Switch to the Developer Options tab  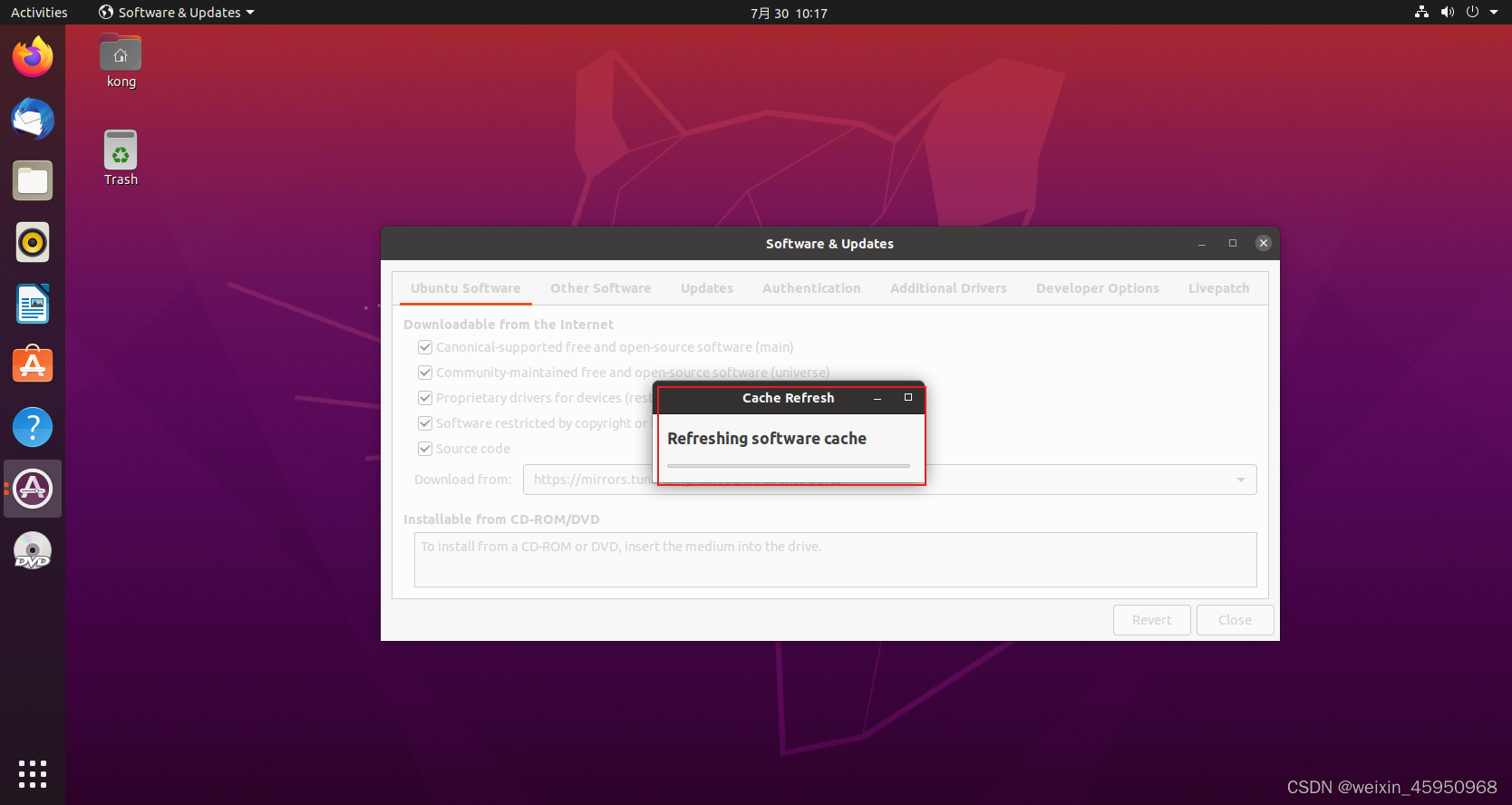click(1098, 288)
